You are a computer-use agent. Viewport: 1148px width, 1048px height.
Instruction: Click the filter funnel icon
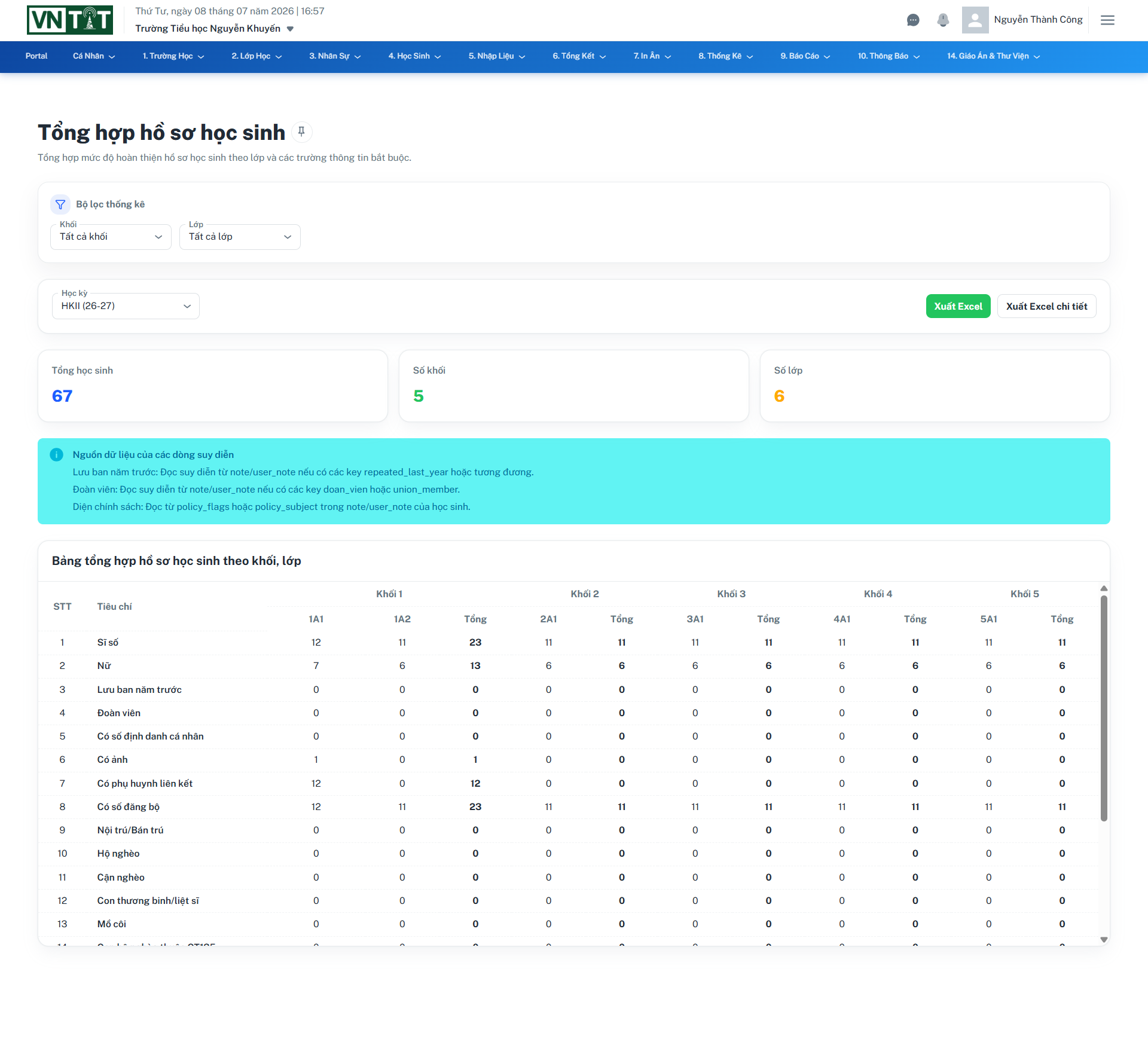coord(60,204)
